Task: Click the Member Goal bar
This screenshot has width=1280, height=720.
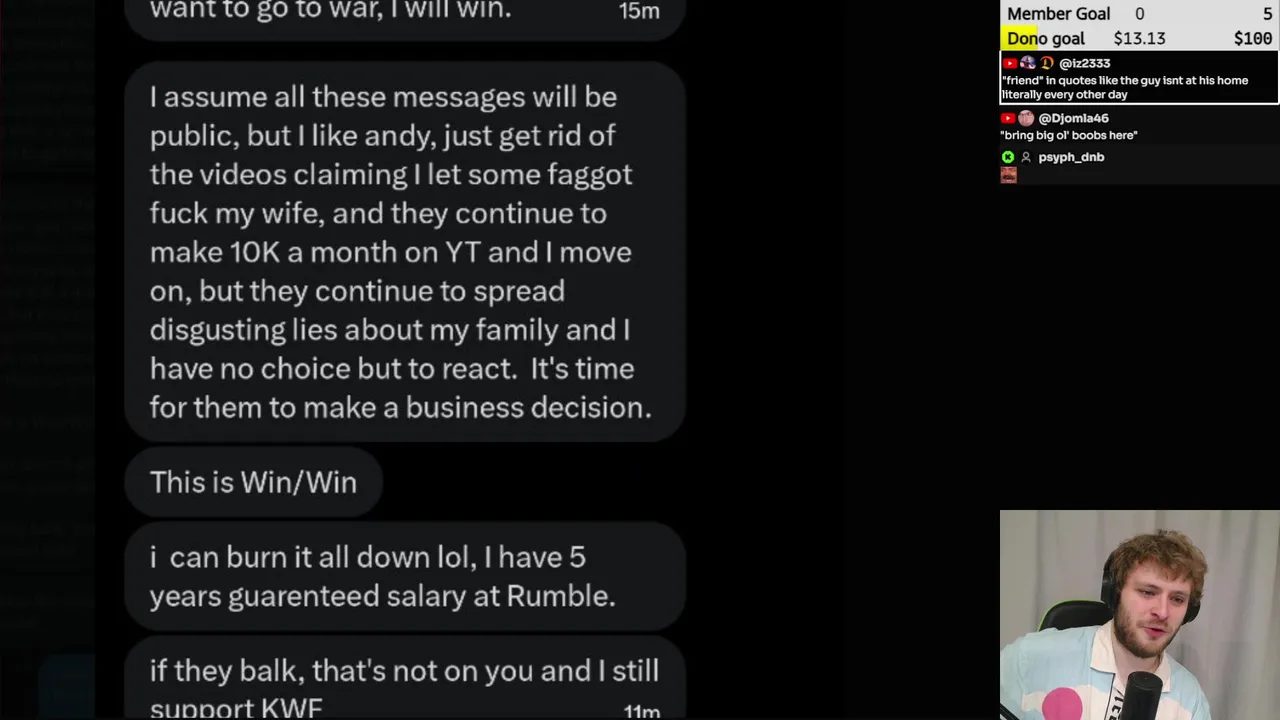Action: tap(1139, 13)
